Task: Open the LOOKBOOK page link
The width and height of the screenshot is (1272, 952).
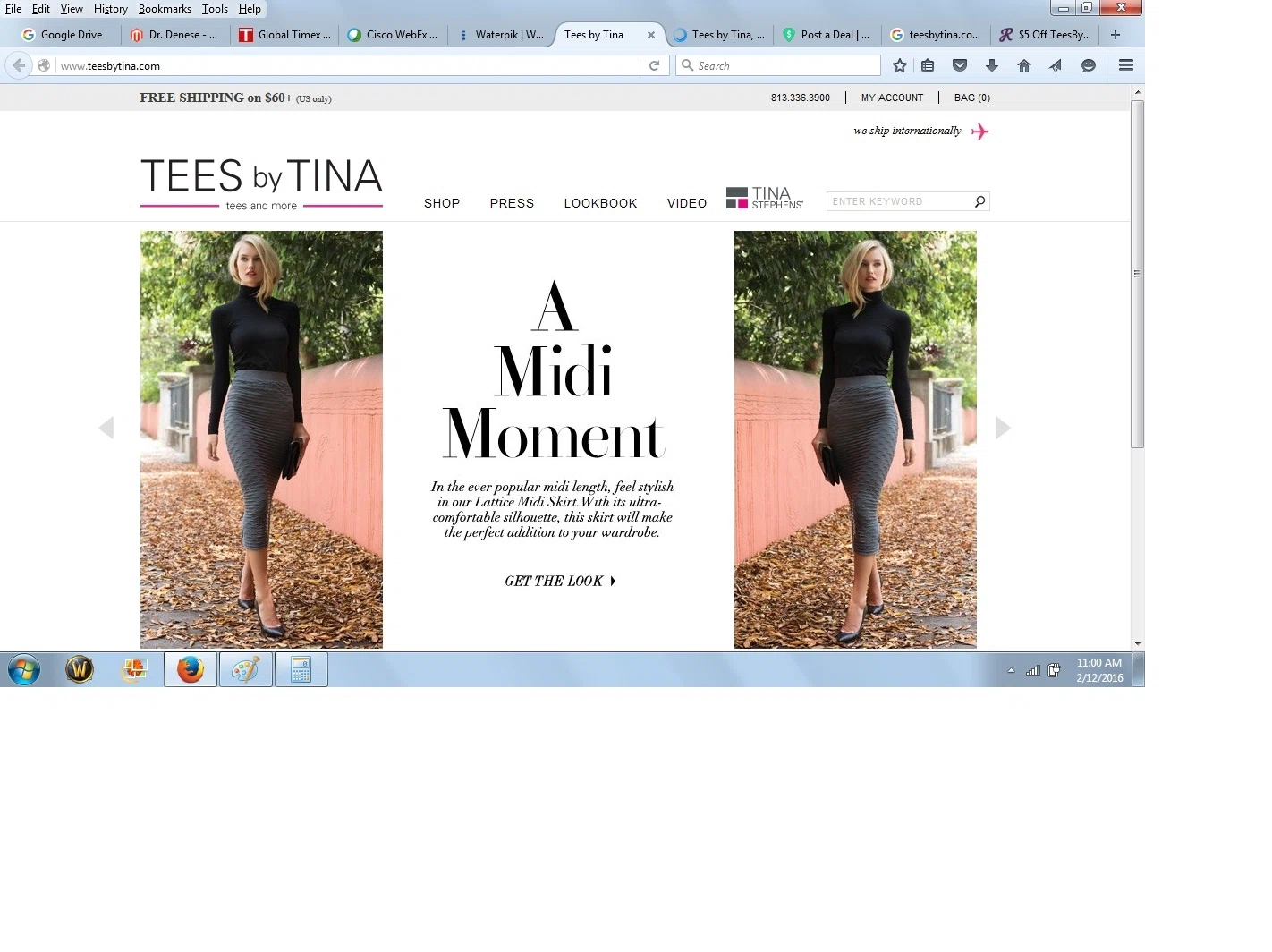Action: [600, 203]
